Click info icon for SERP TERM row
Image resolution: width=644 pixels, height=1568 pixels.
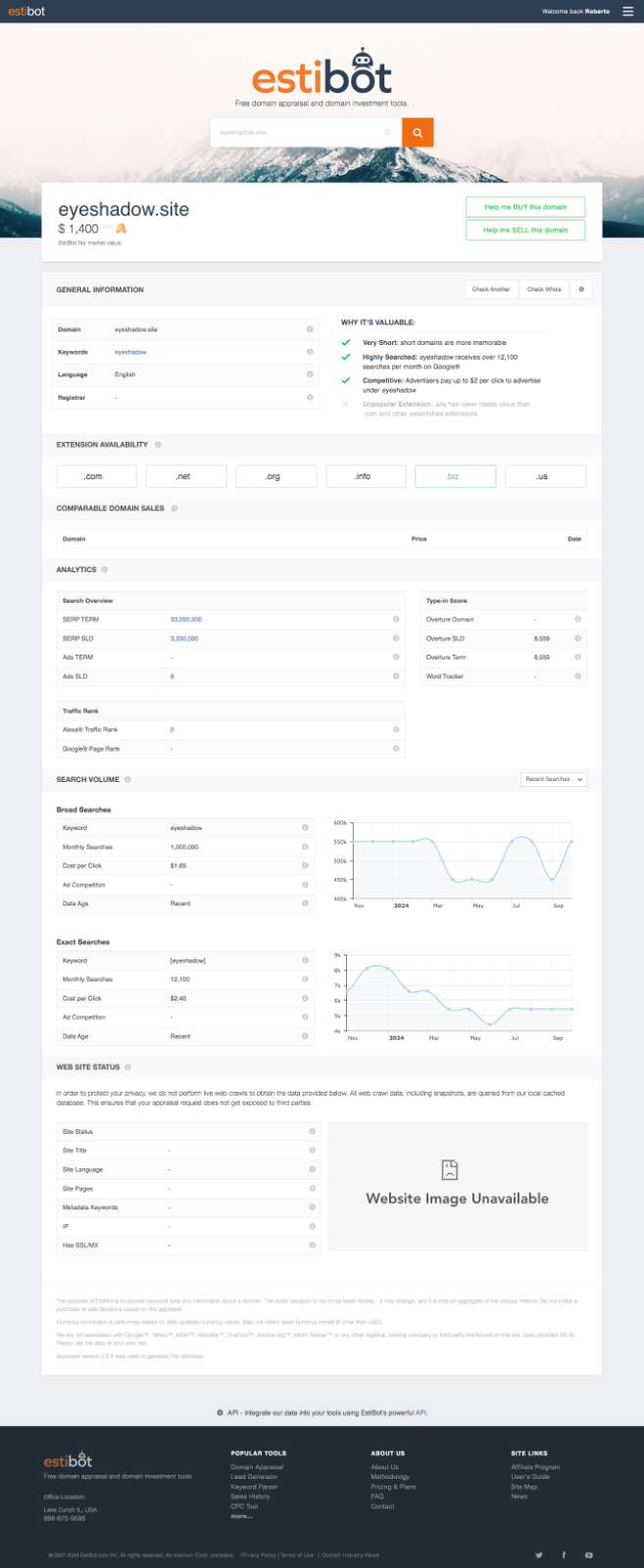click(396, 619)
